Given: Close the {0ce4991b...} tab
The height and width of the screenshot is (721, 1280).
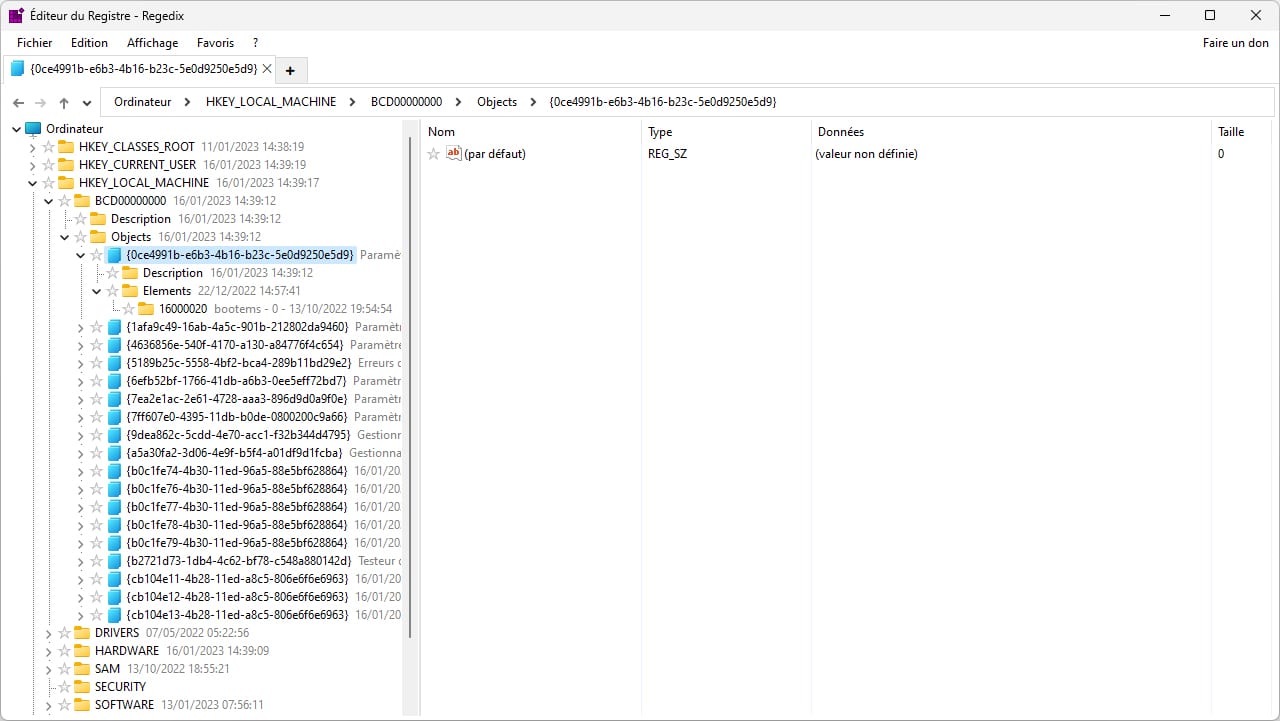Looking at the screenshot, I should (x=266, y=69).
